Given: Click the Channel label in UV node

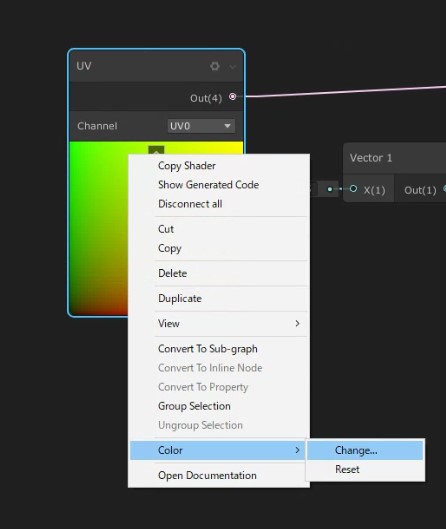Looking at the screenshot, I should pos(97,126).
